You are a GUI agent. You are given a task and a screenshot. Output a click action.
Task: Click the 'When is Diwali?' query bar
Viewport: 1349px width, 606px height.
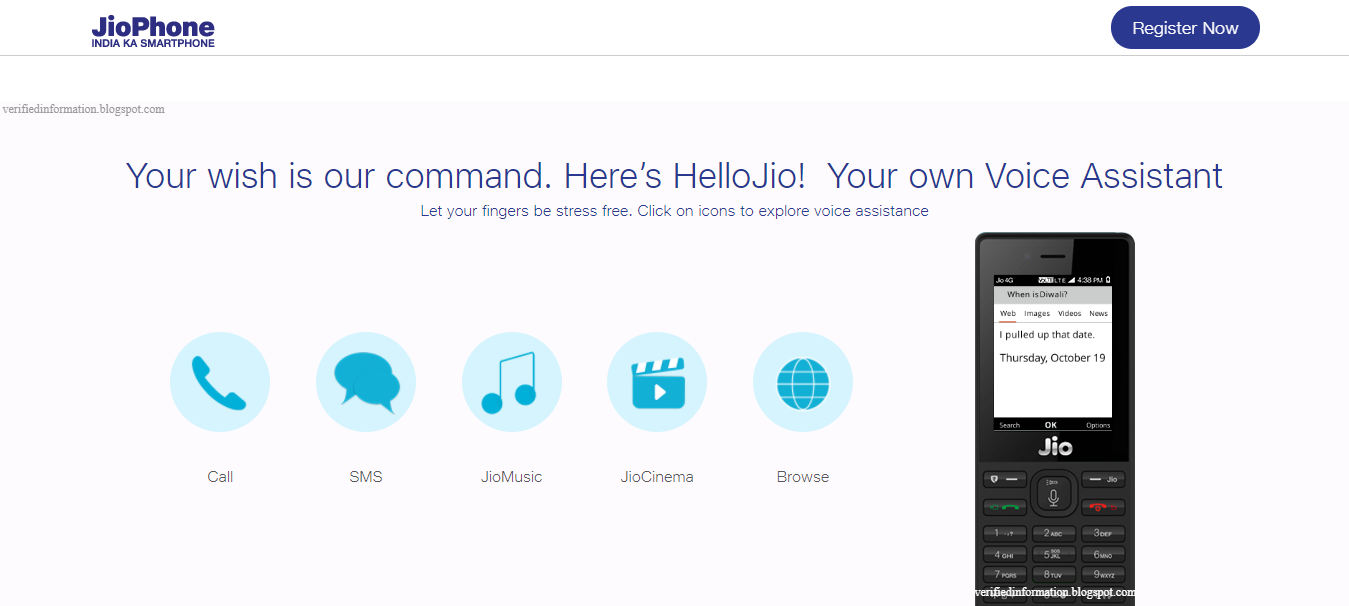(x=1053, y=295)
